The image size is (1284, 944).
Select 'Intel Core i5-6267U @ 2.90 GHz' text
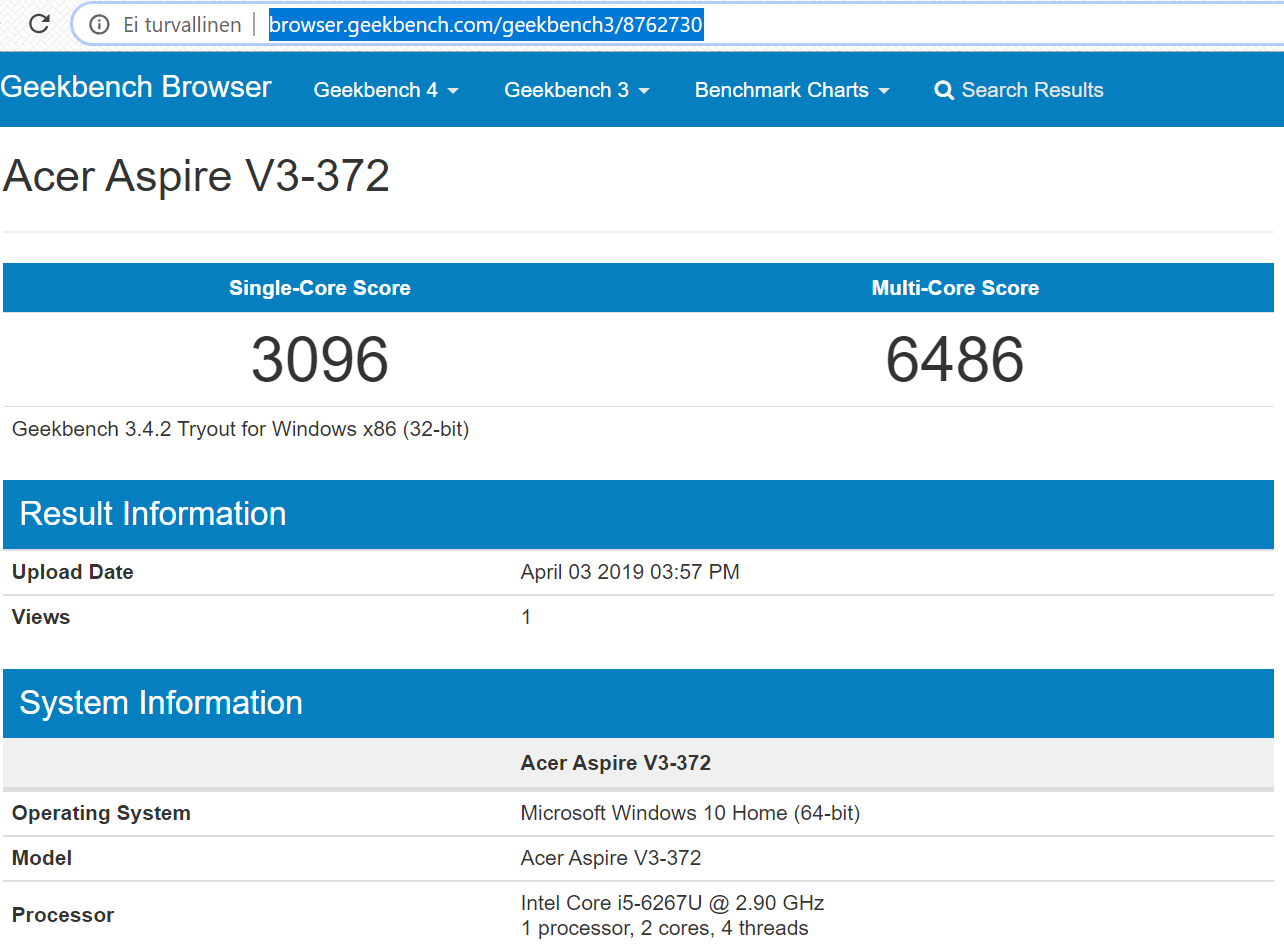point(672,903)
